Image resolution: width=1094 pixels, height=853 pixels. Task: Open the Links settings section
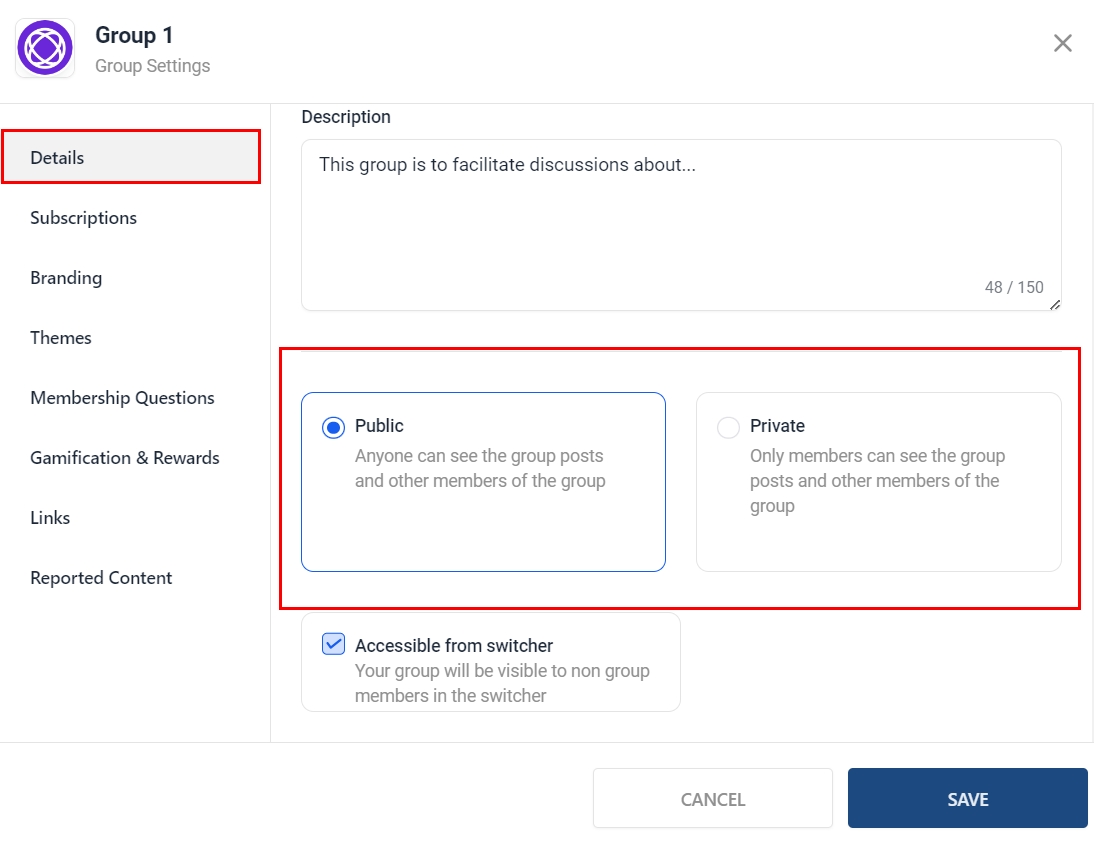[50, 518]
